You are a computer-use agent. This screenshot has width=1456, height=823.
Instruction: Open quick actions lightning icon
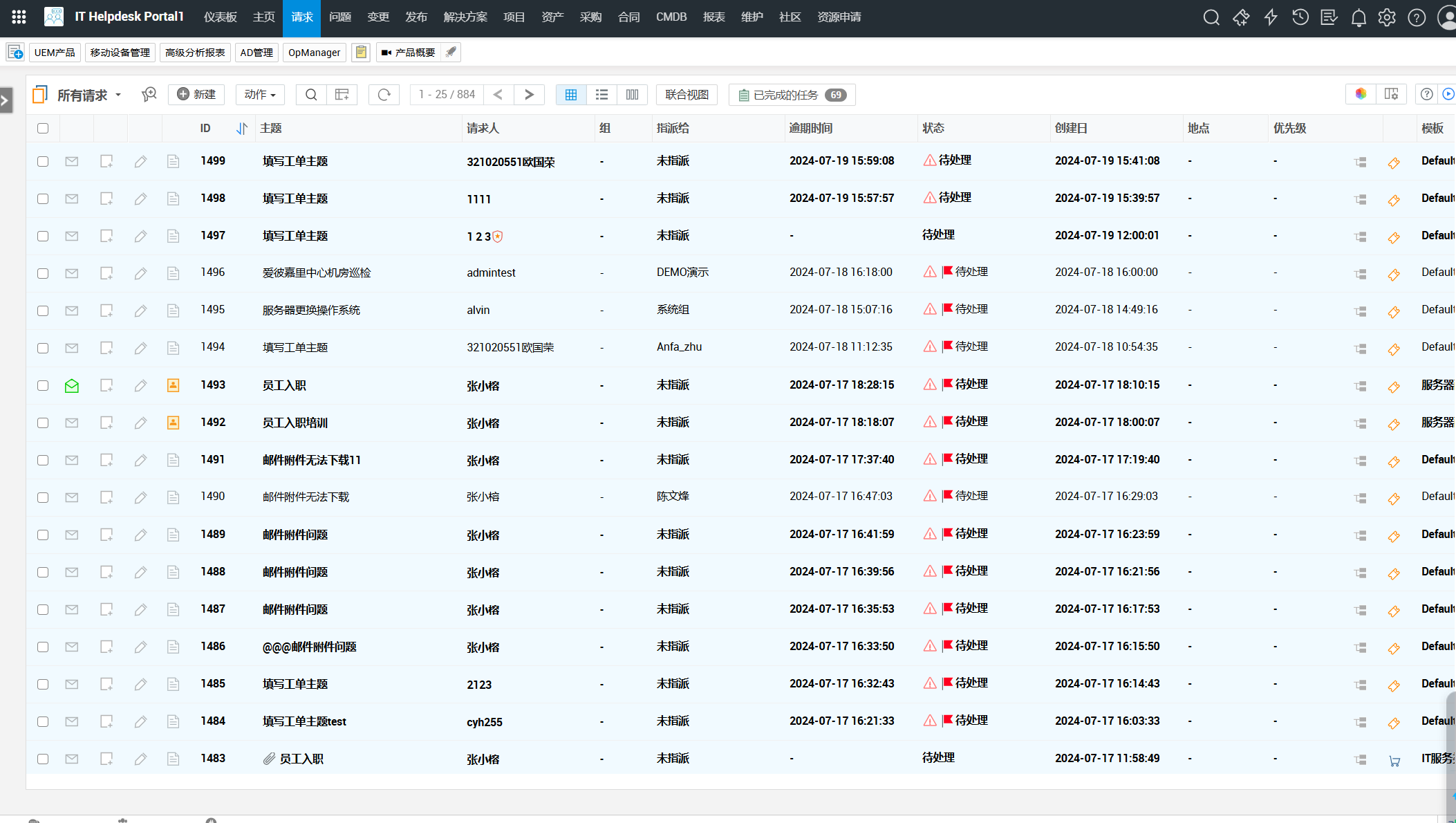tap(1270, 18)
